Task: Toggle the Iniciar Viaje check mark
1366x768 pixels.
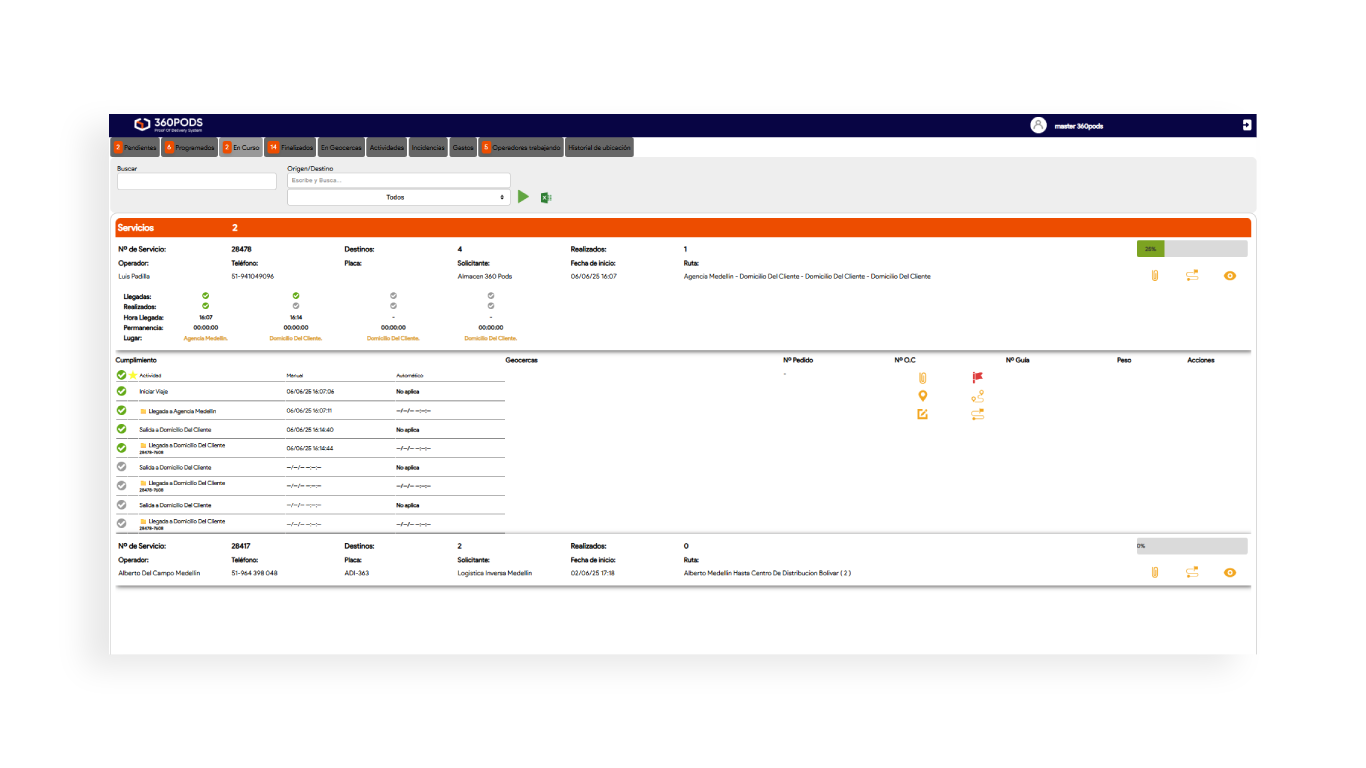Action: [x=121, y=391]
